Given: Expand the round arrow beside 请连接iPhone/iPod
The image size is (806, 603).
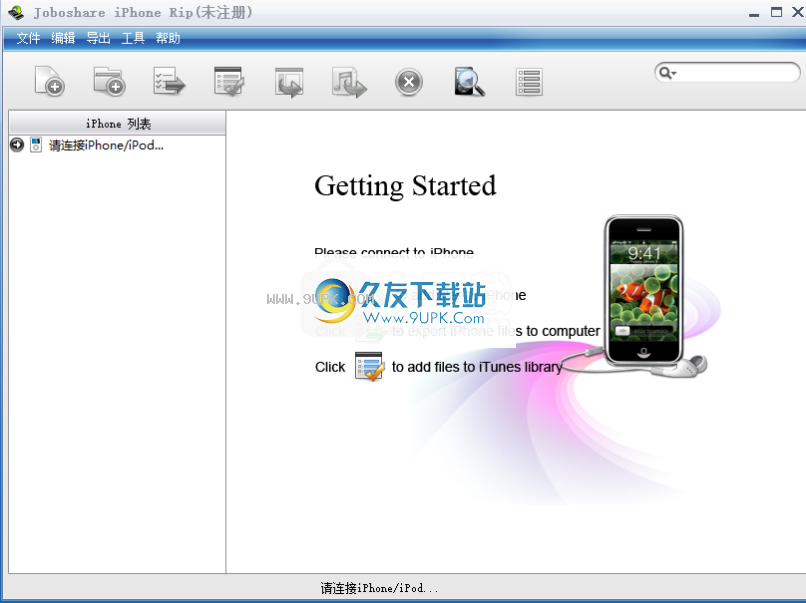Looking at the screenshot, I should coord(17,145).
